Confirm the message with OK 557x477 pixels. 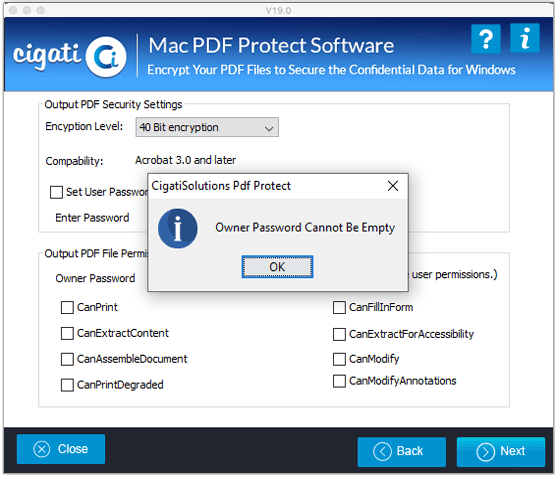click(x=277, y=267)
